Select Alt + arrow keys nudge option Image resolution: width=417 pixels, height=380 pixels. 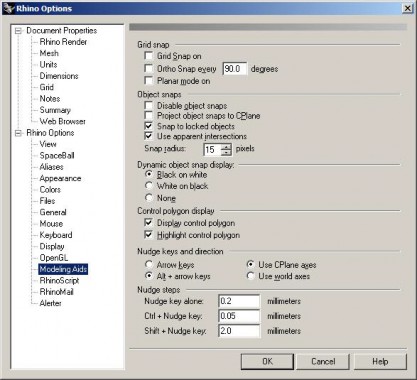pos(149,276)
